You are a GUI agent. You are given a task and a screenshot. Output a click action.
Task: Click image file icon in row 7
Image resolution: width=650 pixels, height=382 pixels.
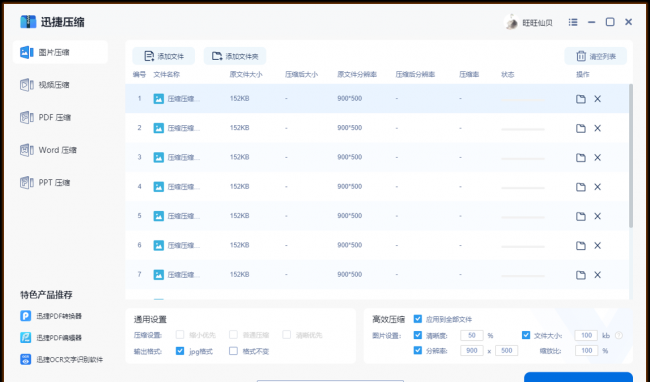click(158, 275)
